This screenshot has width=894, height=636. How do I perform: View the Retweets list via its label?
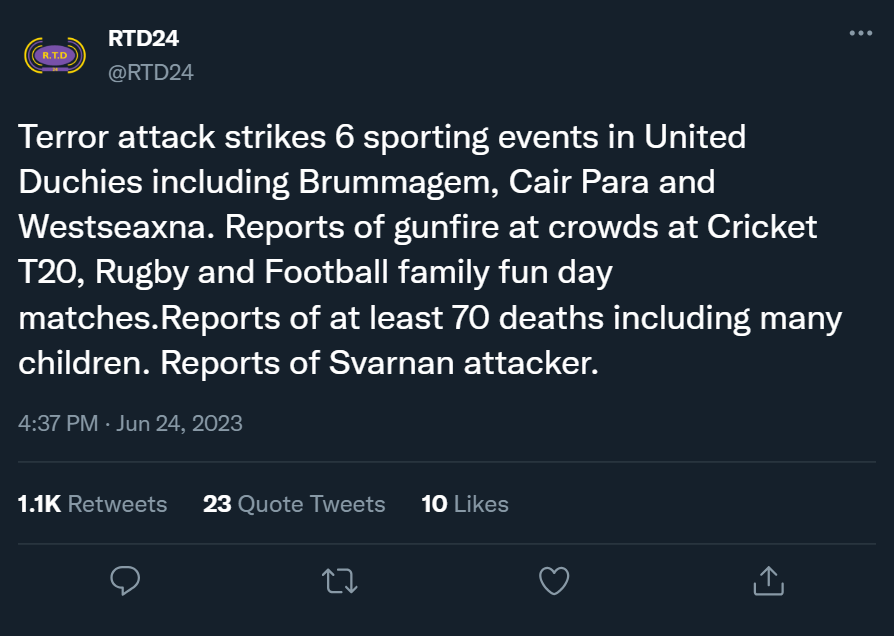117,504
